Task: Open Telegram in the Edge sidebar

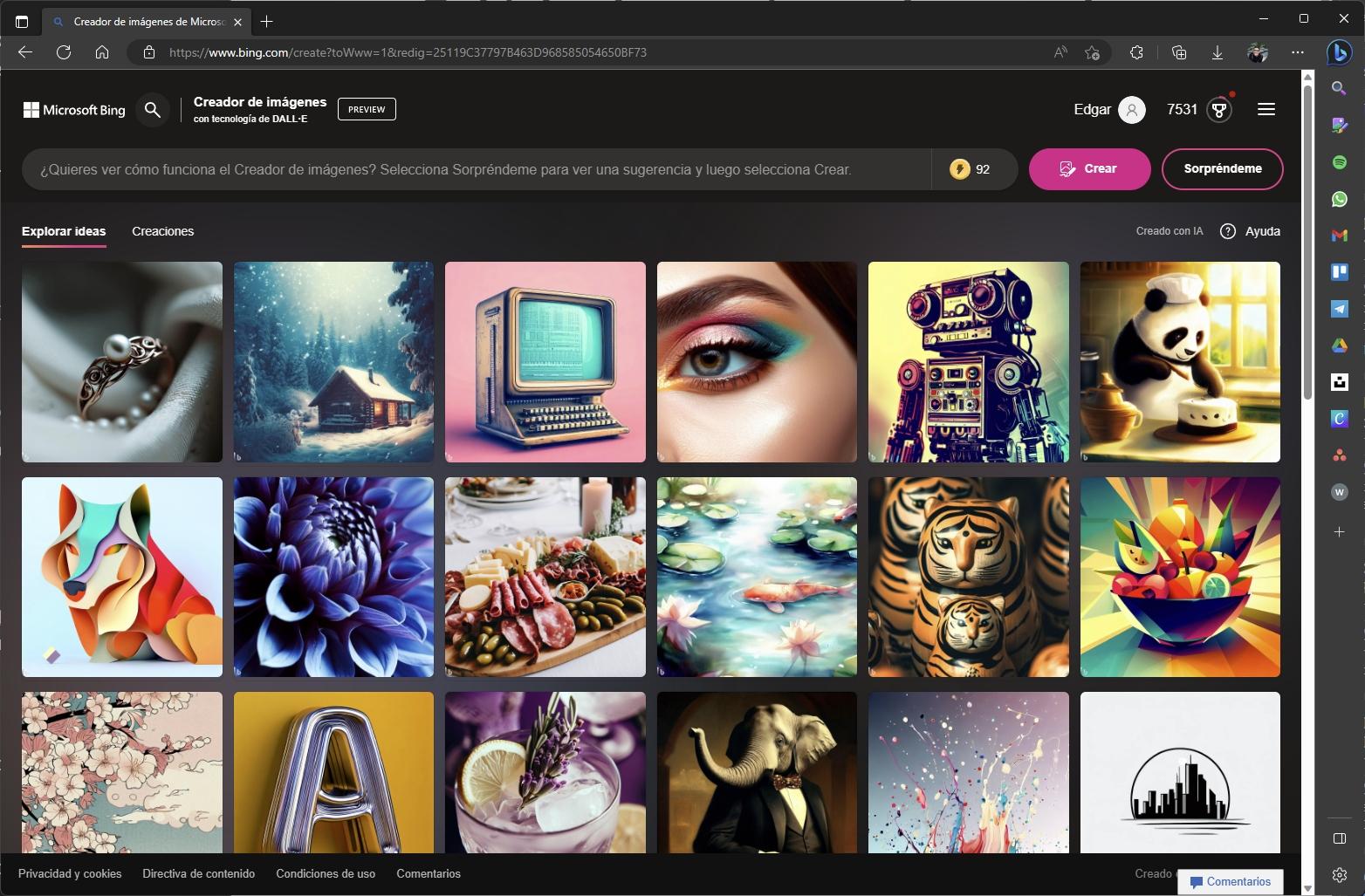Action: [1339, 309]
